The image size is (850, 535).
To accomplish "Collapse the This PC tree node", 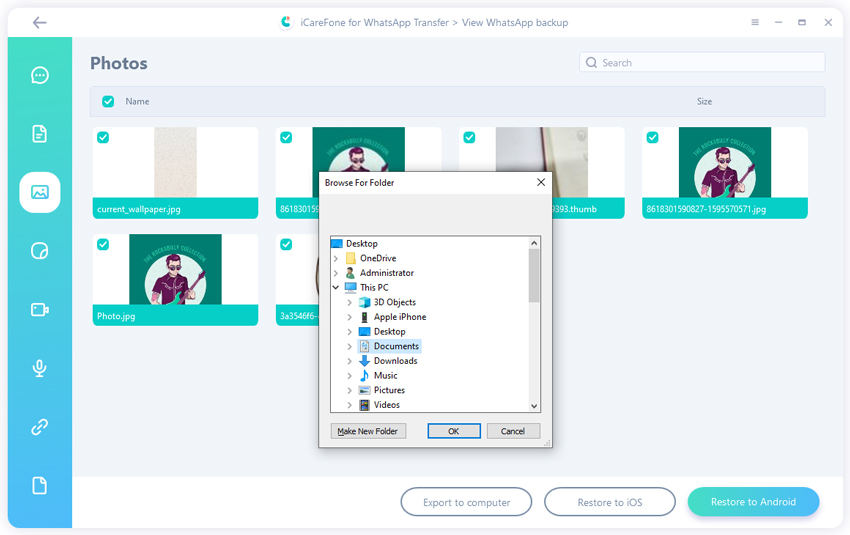I will (x=336, y=287).
